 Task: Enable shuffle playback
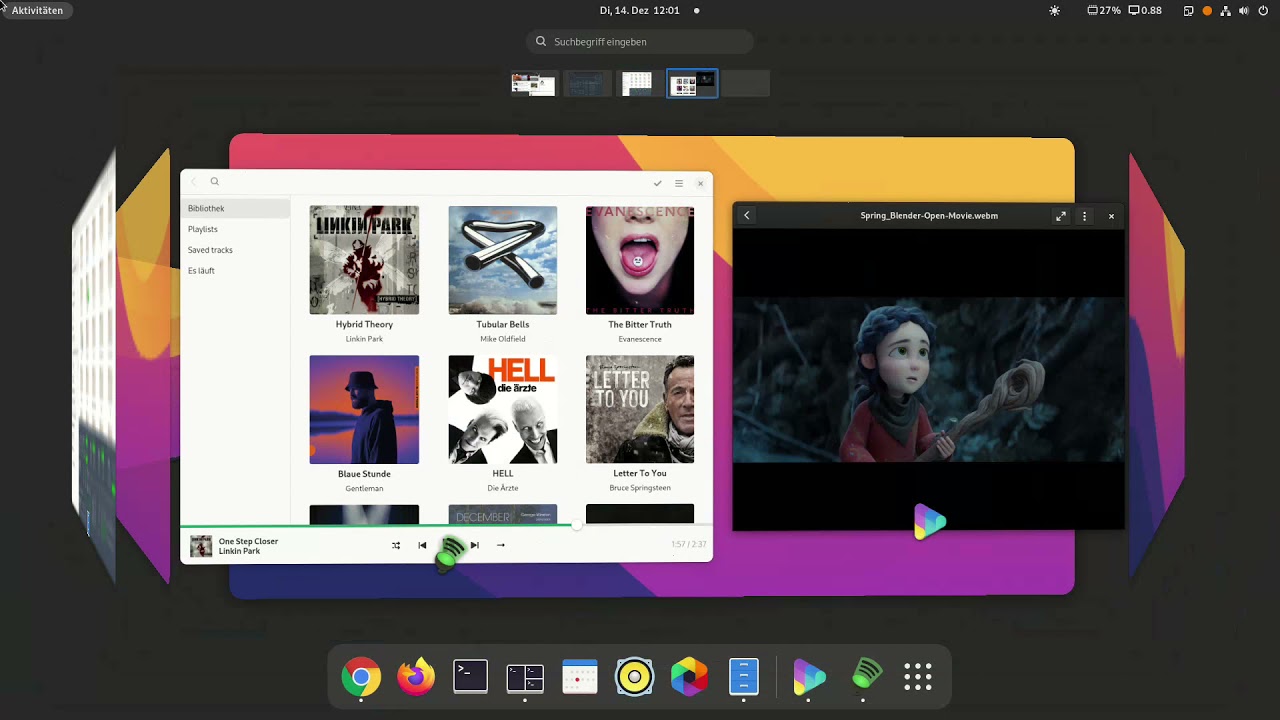tap(396, 545)
